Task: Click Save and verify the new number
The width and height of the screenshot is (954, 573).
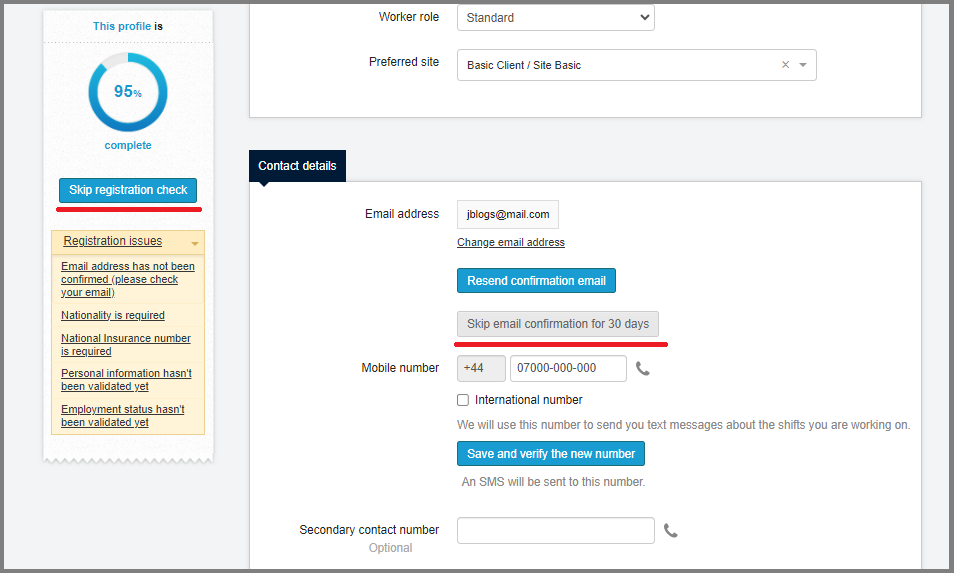Action: coord(551,454)
